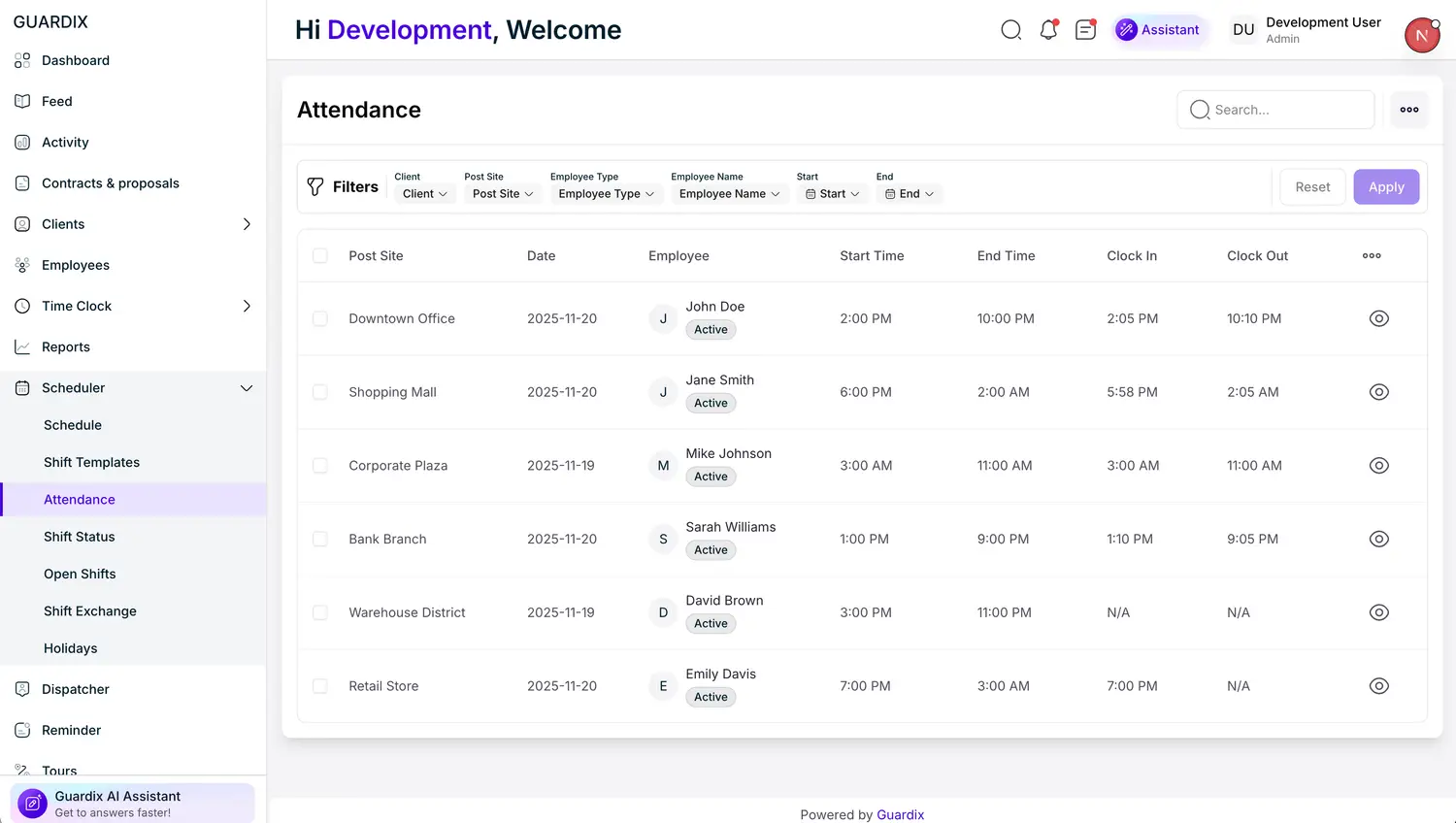This screenshot has height=823, width=1456.
Task: Go to Shift Templates in sidebar
Action: click(x=91, y=462)
